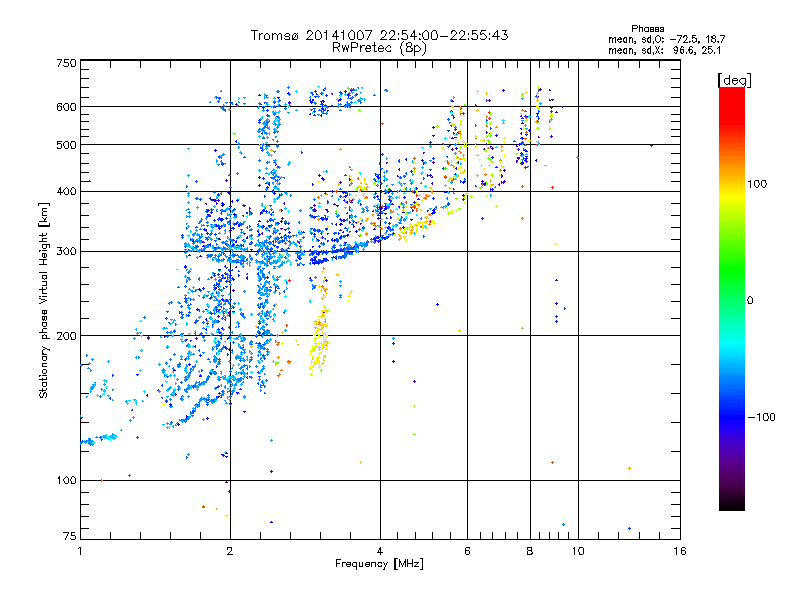The image size is (800, 600).
Task: Click the yellow echo cluster near 3 MHz
Action: pyautogui.click(x=319, y=339)
